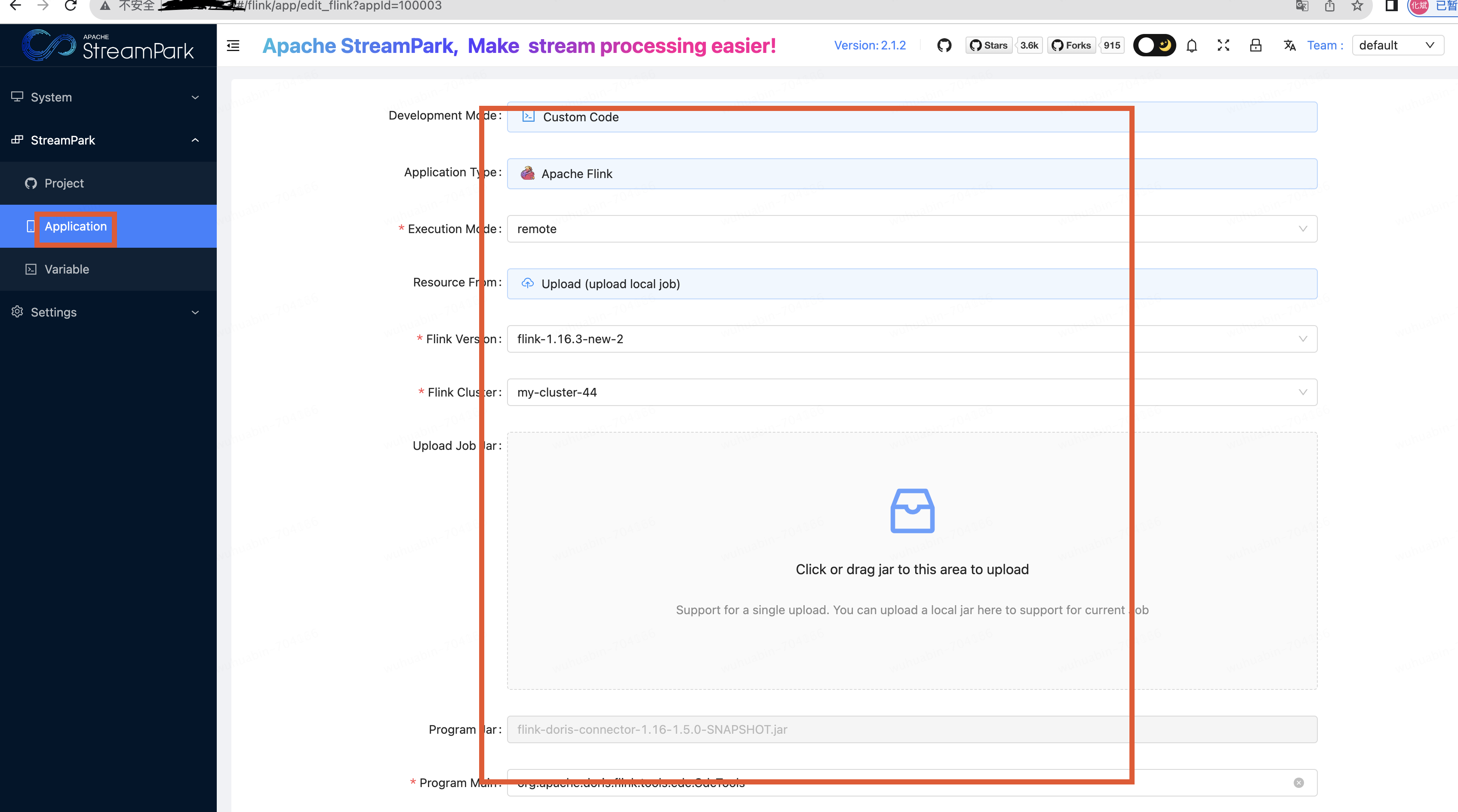Click the Program Jar input field

[911, 729]
